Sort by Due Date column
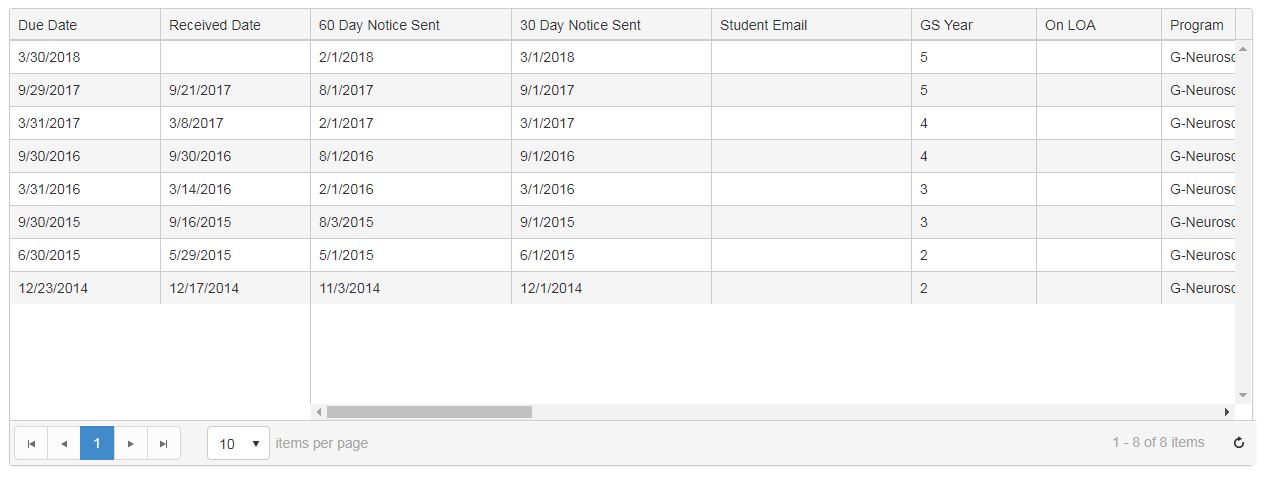Image resolution: width=1269 pixels, height=479 pixels. coord(47,25)
